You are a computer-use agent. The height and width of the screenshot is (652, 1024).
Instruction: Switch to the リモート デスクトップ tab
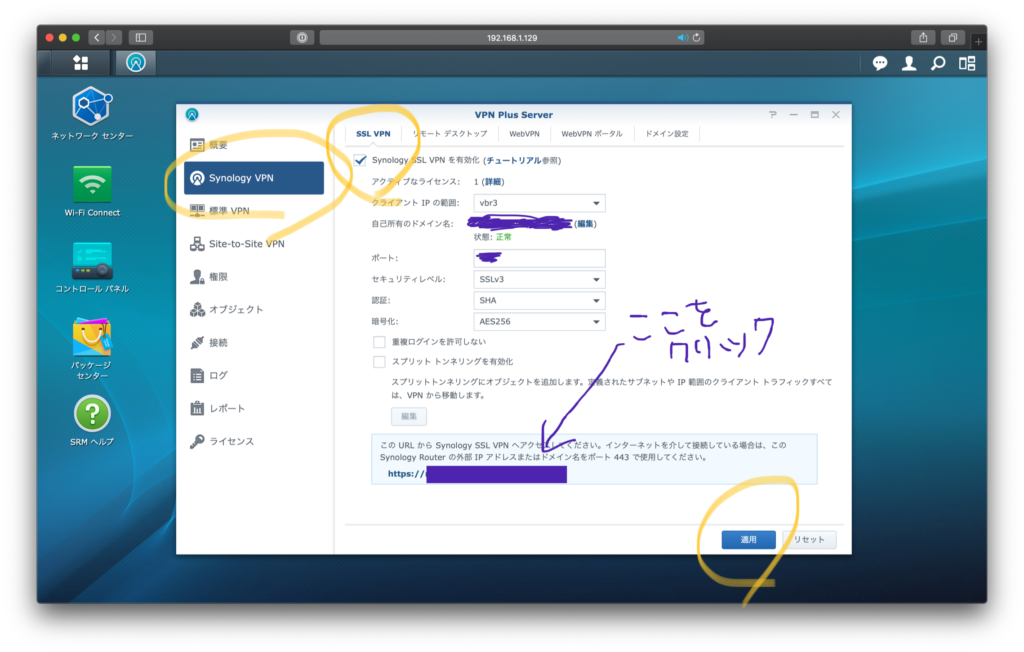point(450,133)
